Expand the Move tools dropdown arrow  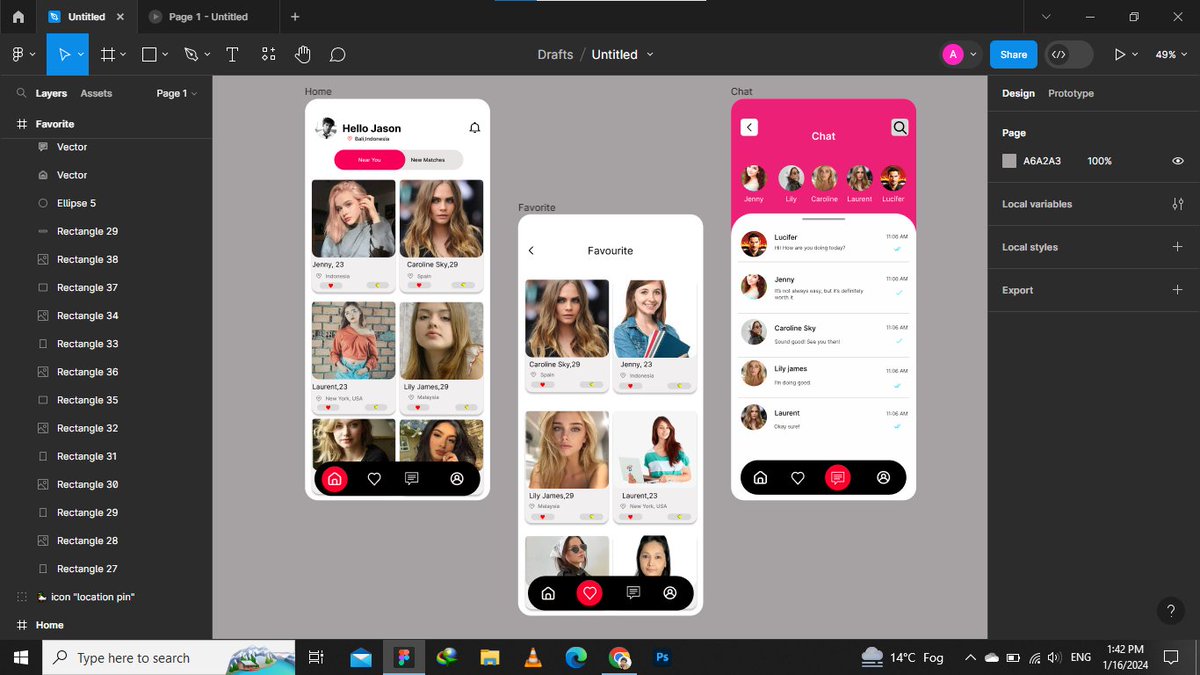click(x=79, y=55)
